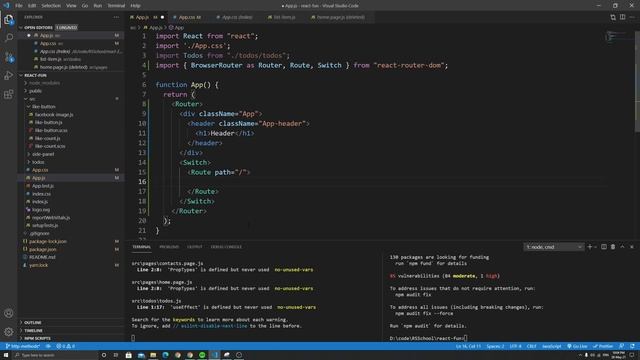The width and height of the screenshot is (640, 360).
Task: Open the View menu
Action: click(x=71, y=6)
